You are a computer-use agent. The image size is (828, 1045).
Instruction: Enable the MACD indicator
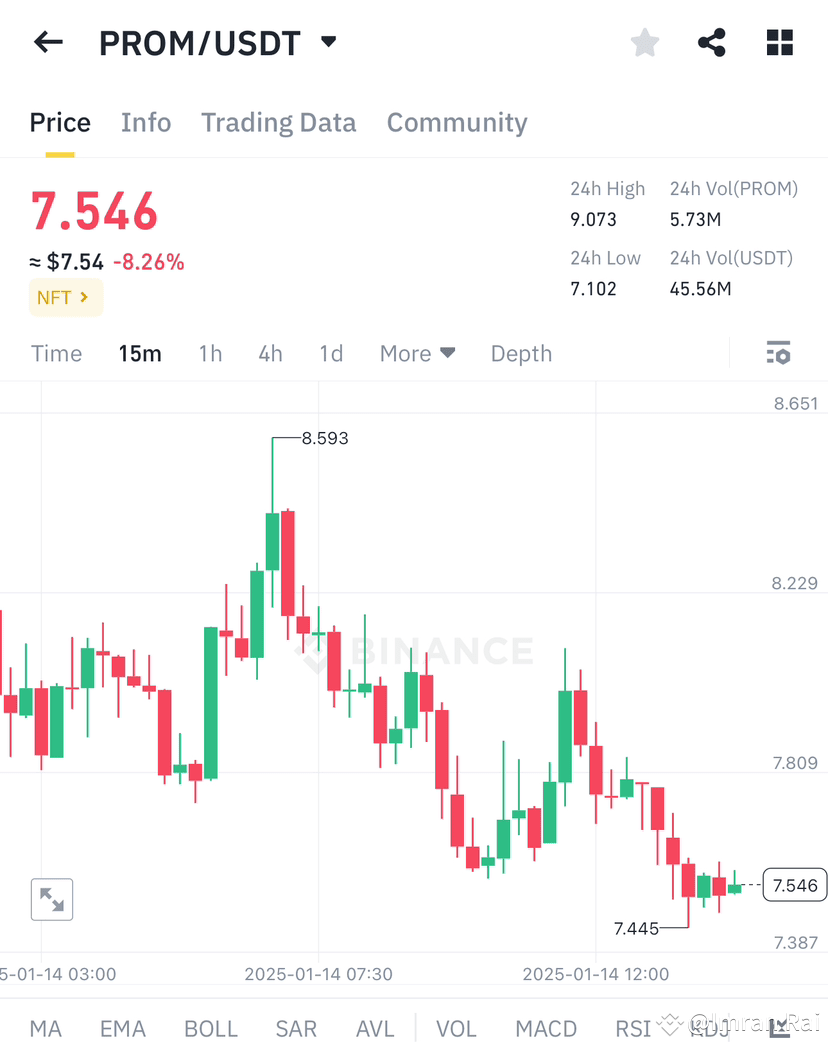546,1028
